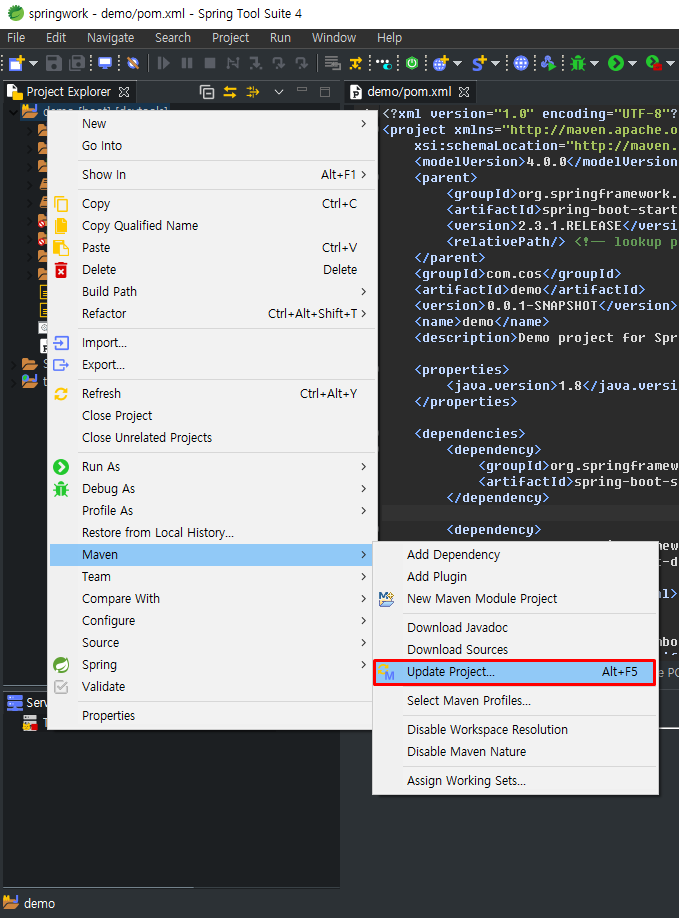Open Properties from context menu
This screenshot has width=679, height=918.
(x=212, y=715)
